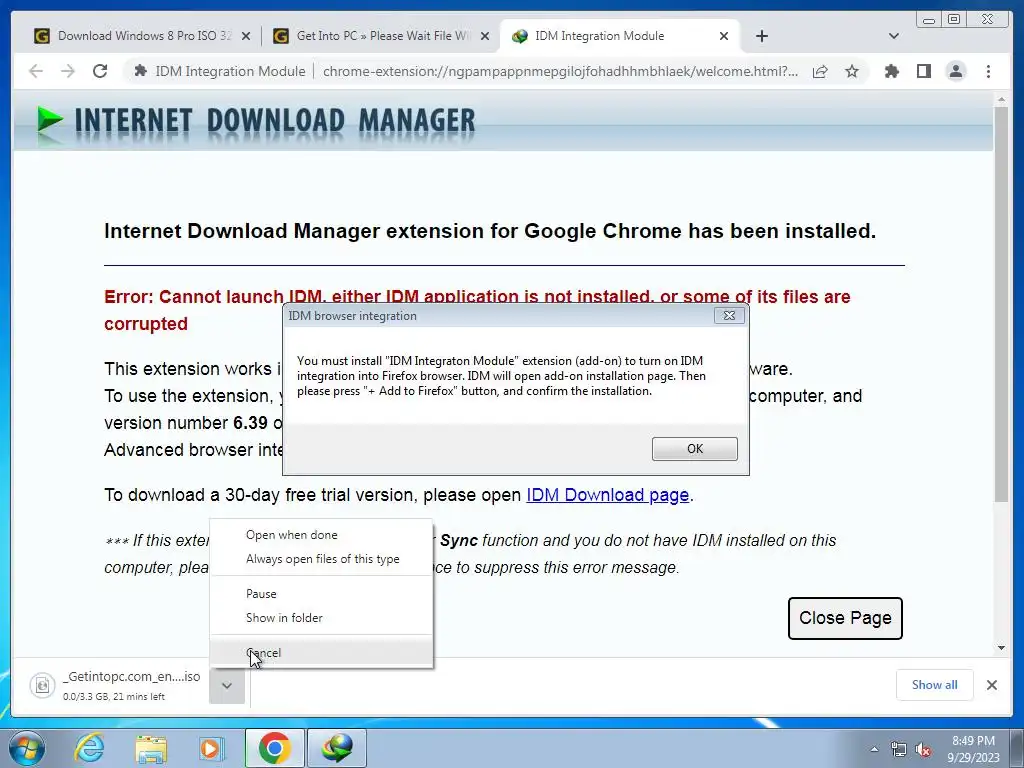
Task: Click the scrollbar up arrow
Action: 1001,100
